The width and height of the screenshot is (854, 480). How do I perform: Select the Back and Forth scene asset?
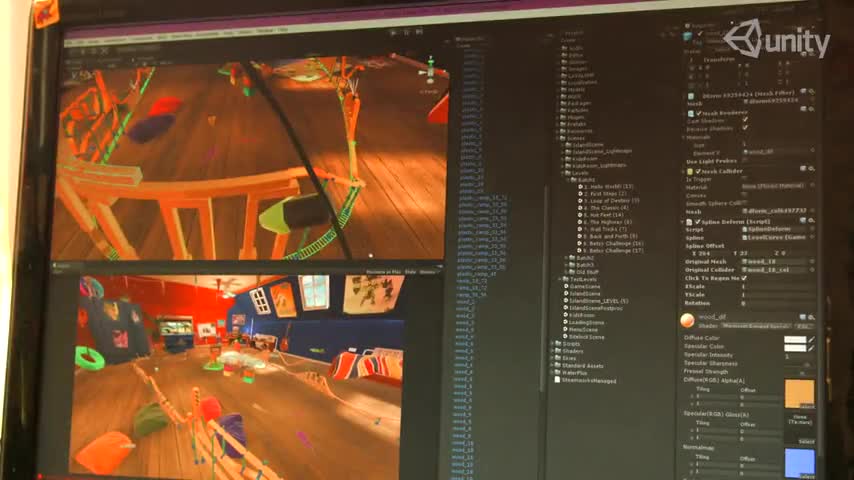(x=607, y=236)
